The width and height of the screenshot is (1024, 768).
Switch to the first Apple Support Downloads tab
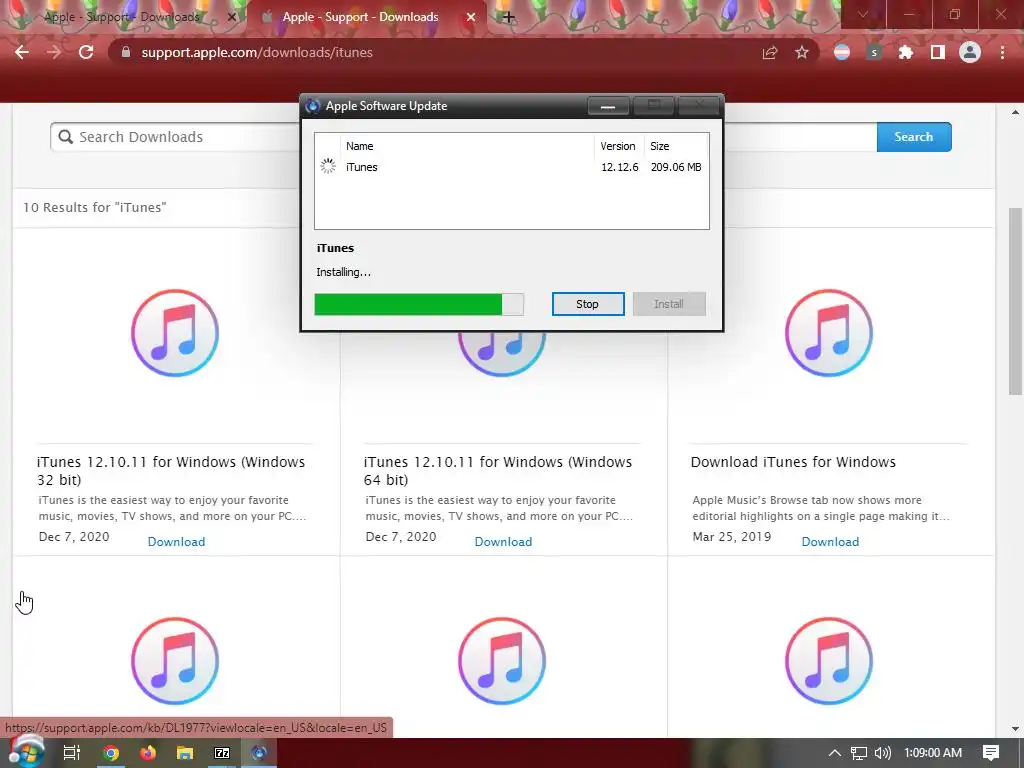121,18
